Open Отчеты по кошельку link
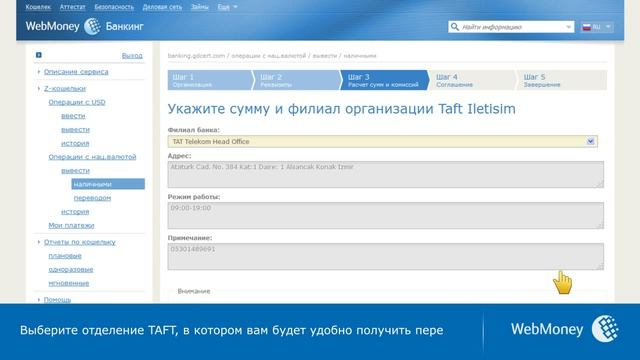This screenshot has width=640, height=360. click(x=80, y=242)
